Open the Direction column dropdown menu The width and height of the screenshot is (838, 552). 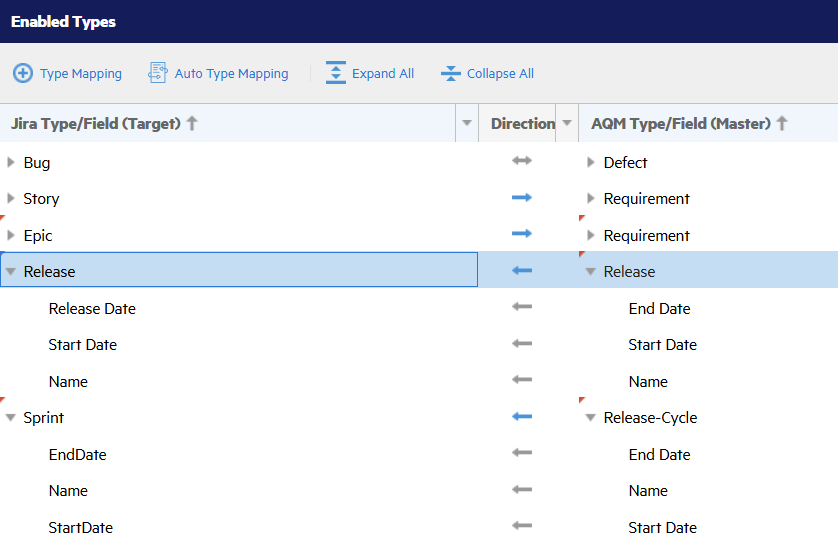pyautogui.click(x=567, y=124)
